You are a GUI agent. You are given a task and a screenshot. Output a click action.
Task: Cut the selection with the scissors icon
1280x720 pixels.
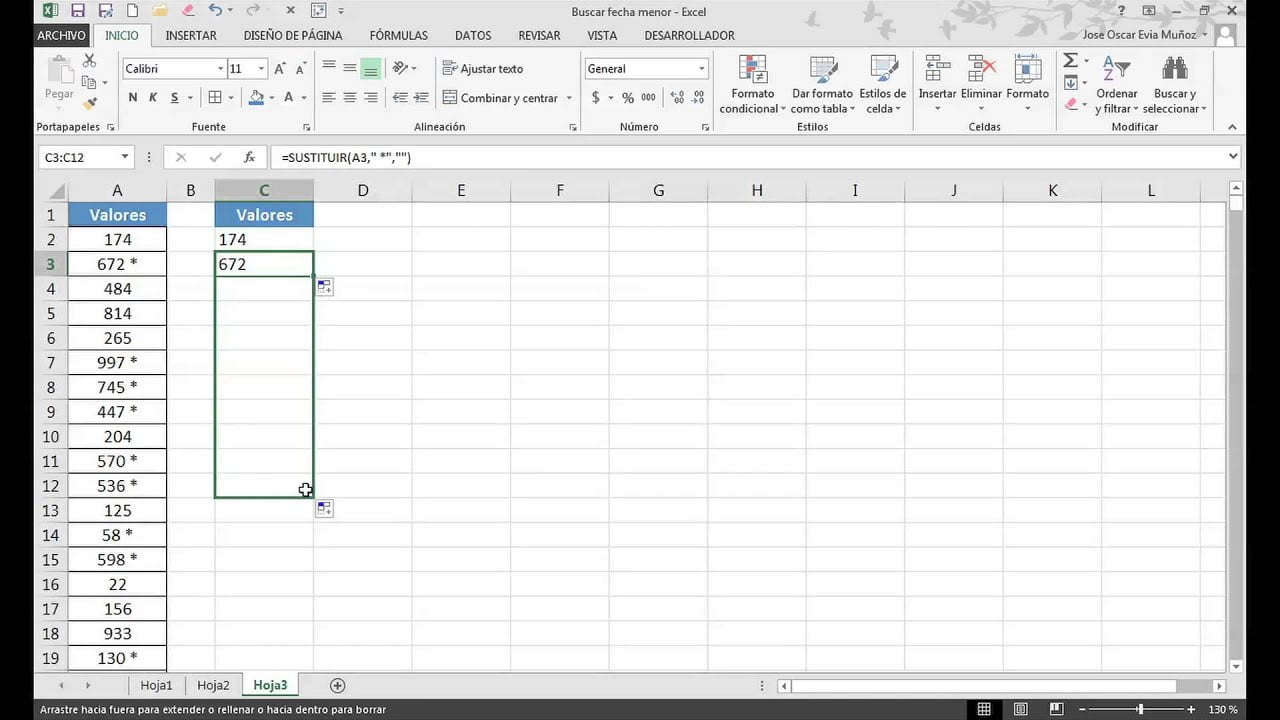89,62
